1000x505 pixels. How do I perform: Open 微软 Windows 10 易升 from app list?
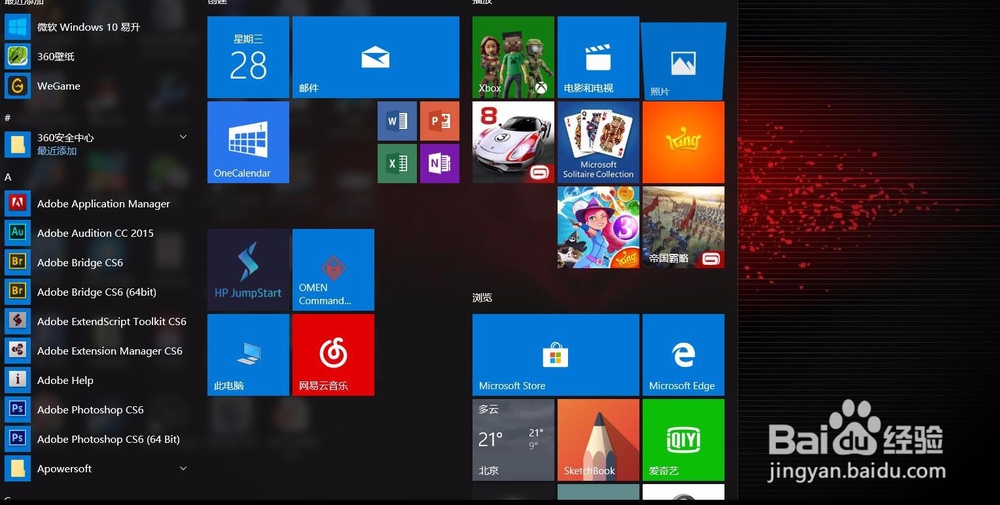coord(97,27)
